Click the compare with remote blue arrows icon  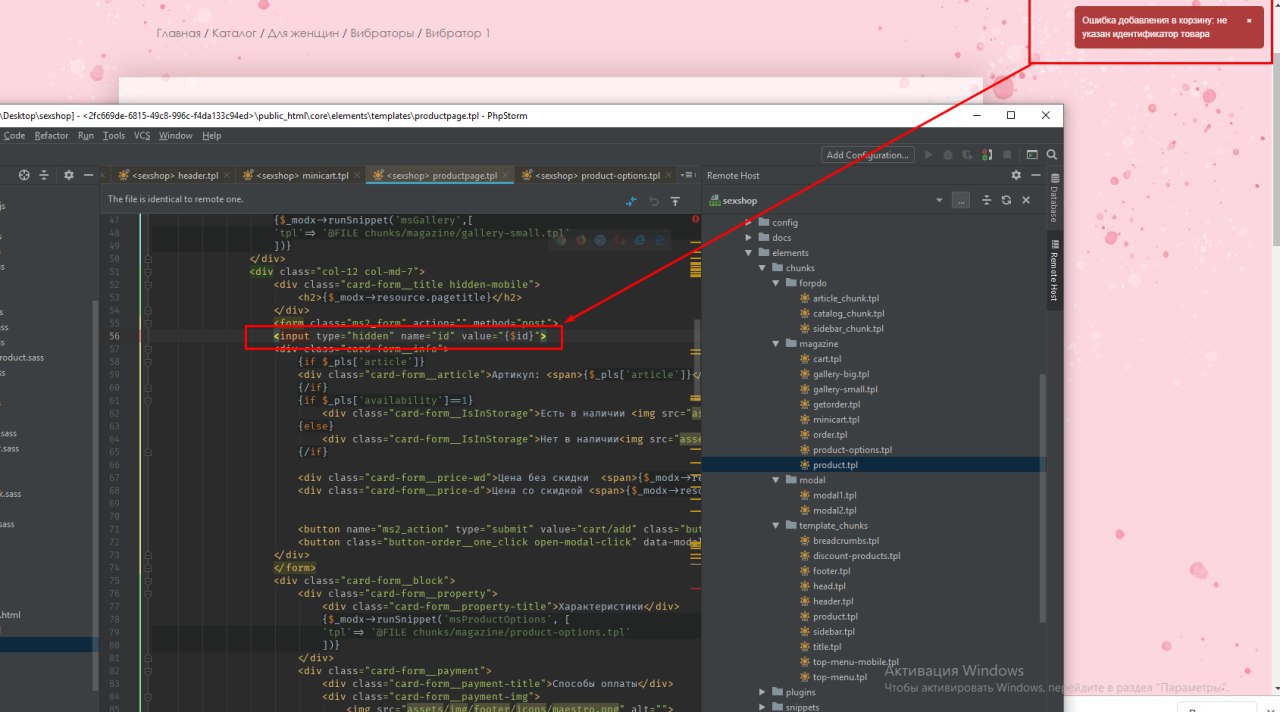pyautogui.click(x=632, y=201)
